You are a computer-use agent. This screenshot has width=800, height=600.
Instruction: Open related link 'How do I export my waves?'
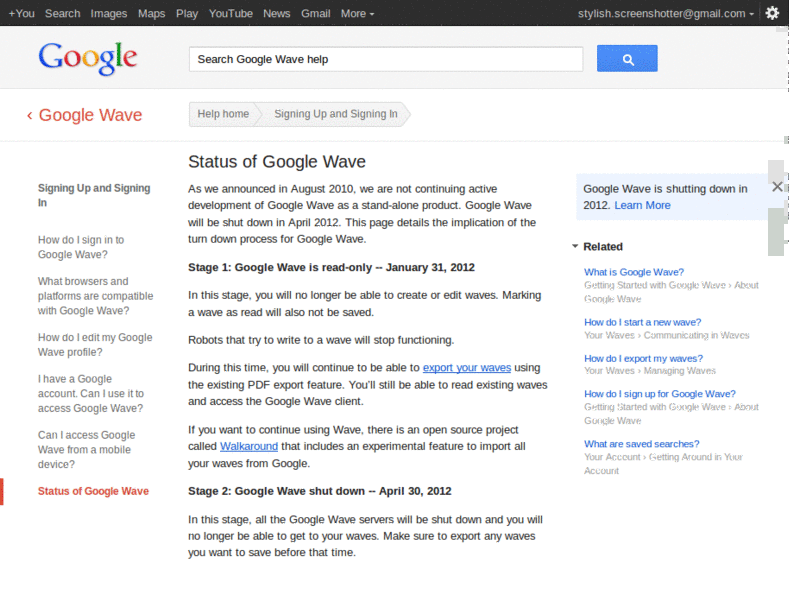pyautogui.click(x=643, y=359)
